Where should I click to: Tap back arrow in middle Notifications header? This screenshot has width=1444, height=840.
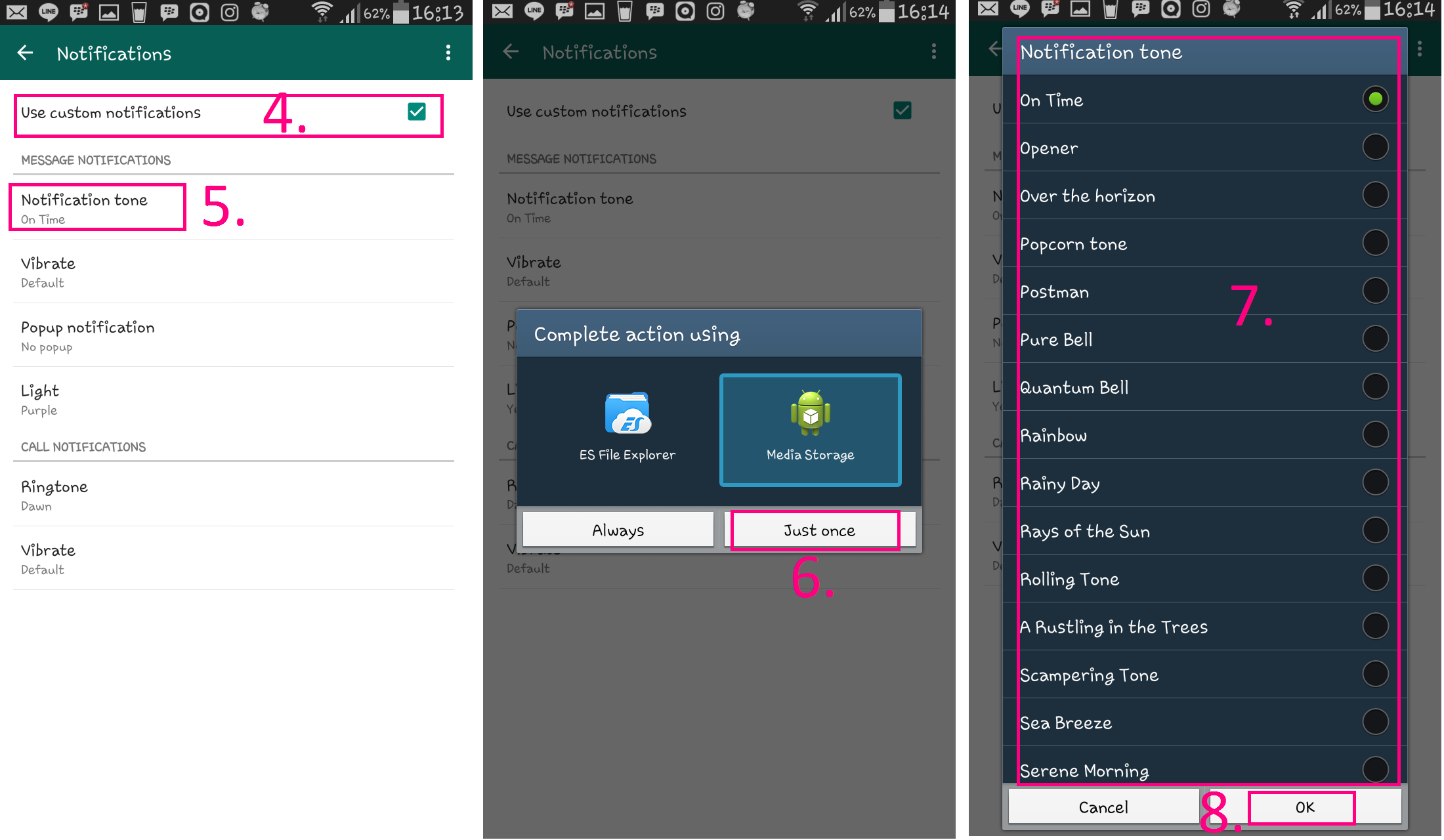click(511, 52)
